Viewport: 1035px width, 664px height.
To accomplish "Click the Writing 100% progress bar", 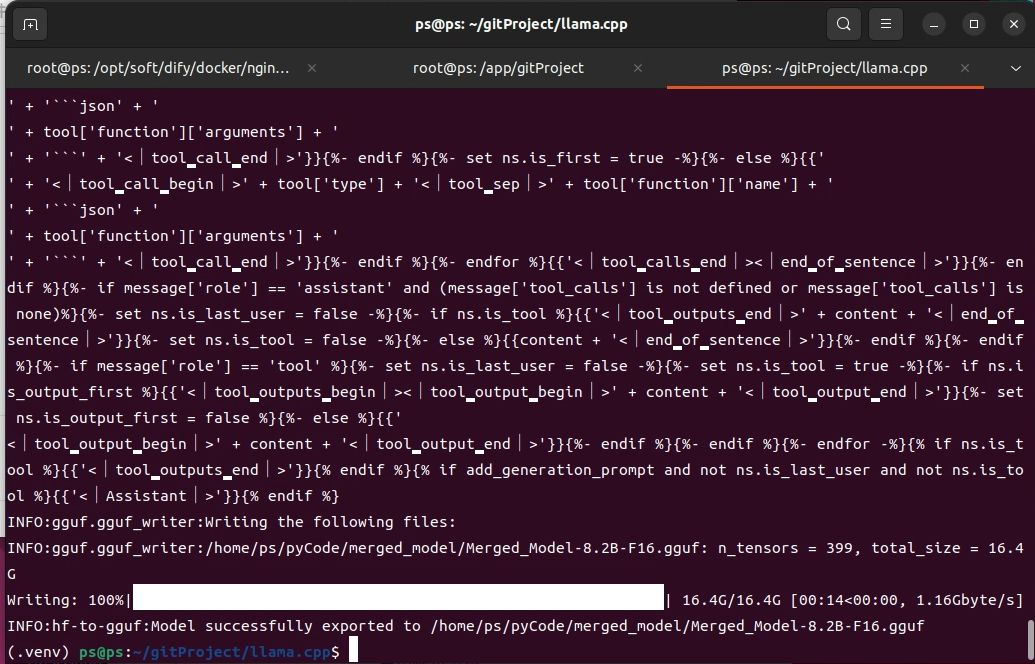I will tap(398, 597).
